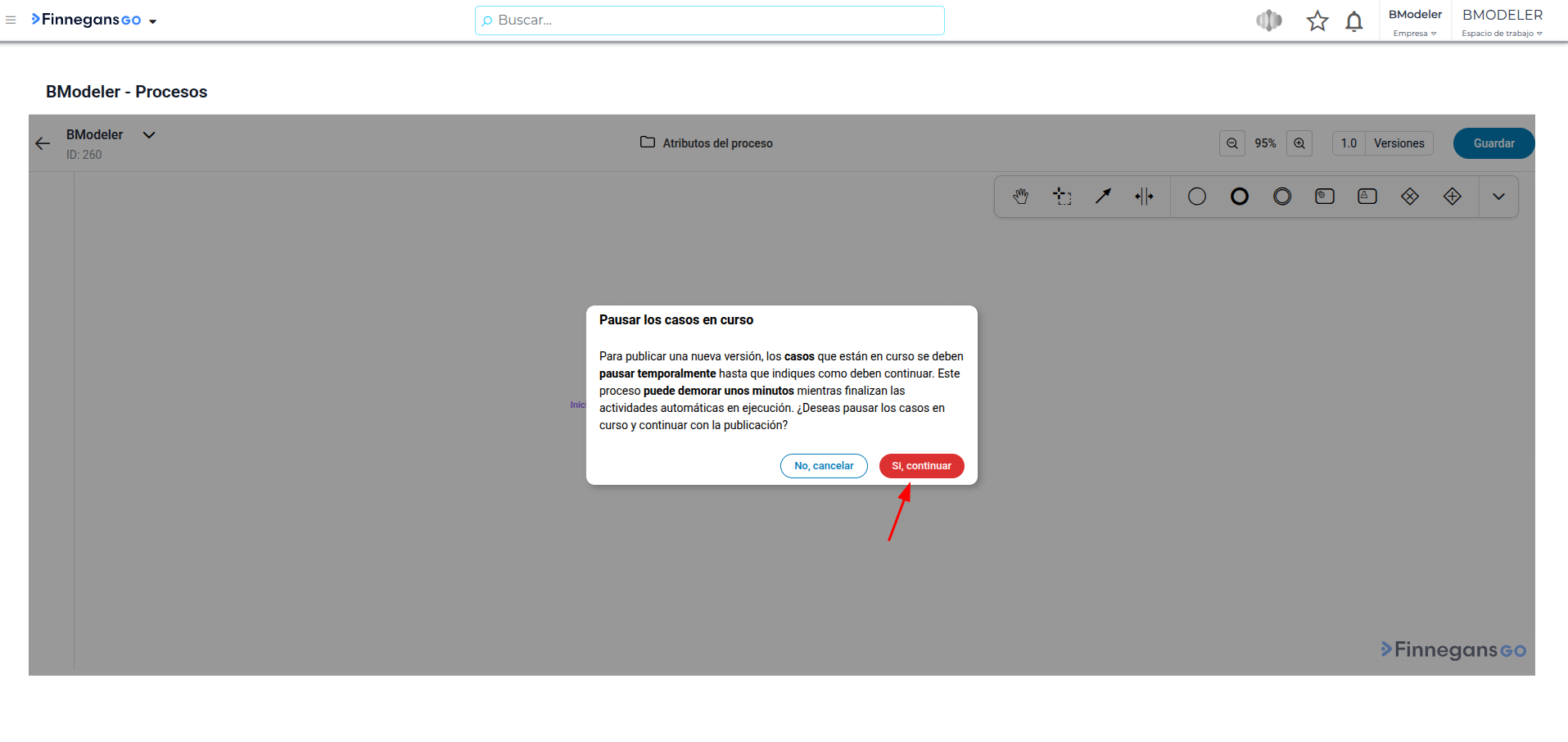Choose the connection arrow tool

click(x=1104, y=197)
